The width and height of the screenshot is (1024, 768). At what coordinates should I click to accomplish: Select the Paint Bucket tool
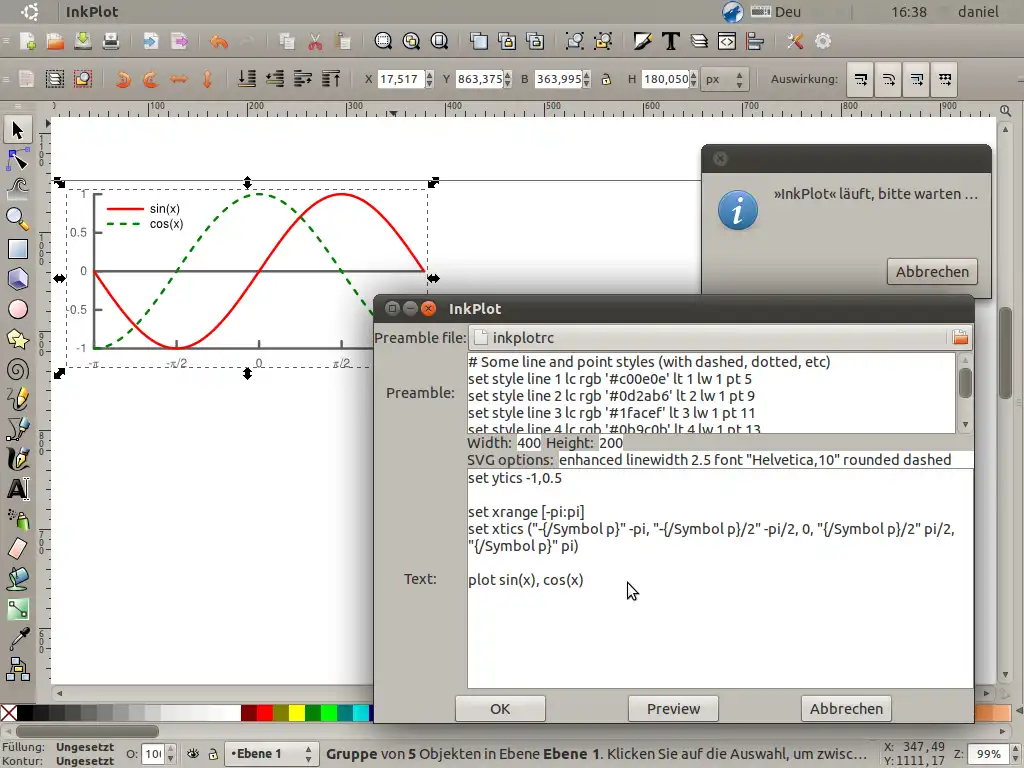pos(18,579)
